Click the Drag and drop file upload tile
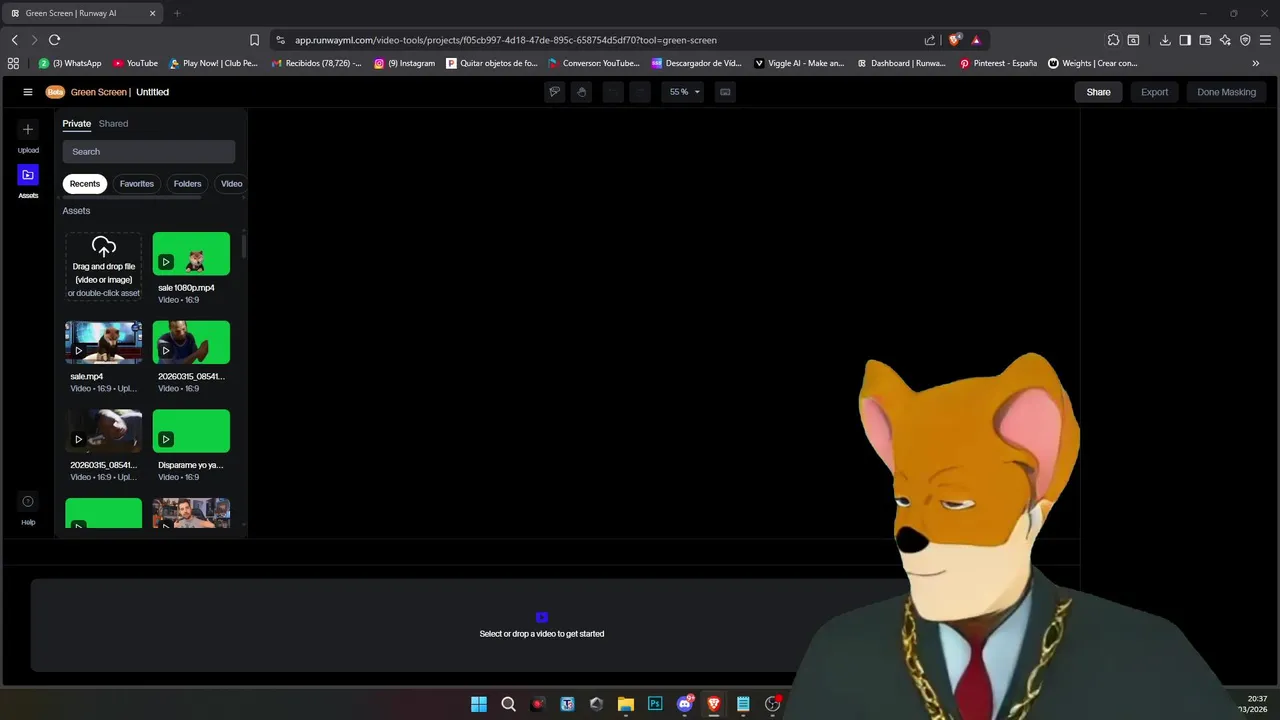Image resolution: width=1280 pixels, height=720 pixels. click(104, 267)
